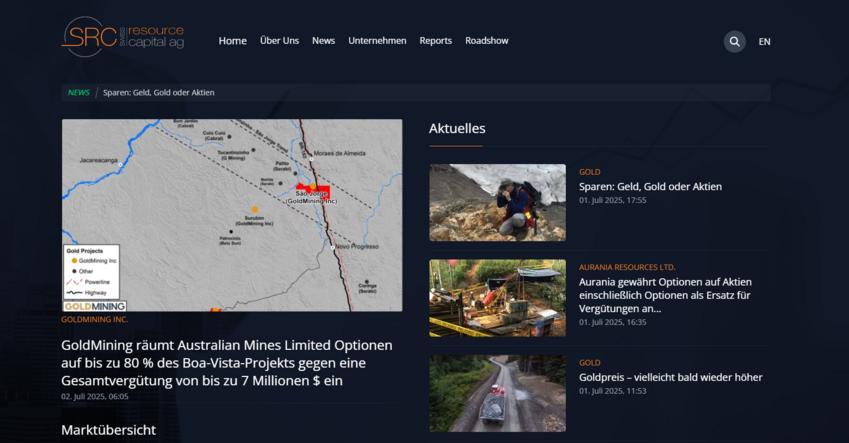Screen dimensions: 849x443
Task: Open Sparen: Geld, Gold oder Aktien article
Action: pyautogui.click(x=650, y=186)
